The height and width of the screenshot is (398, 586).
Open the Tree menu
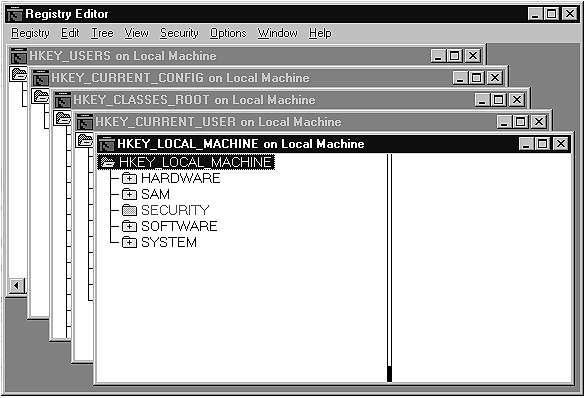(x=102, y=33)
